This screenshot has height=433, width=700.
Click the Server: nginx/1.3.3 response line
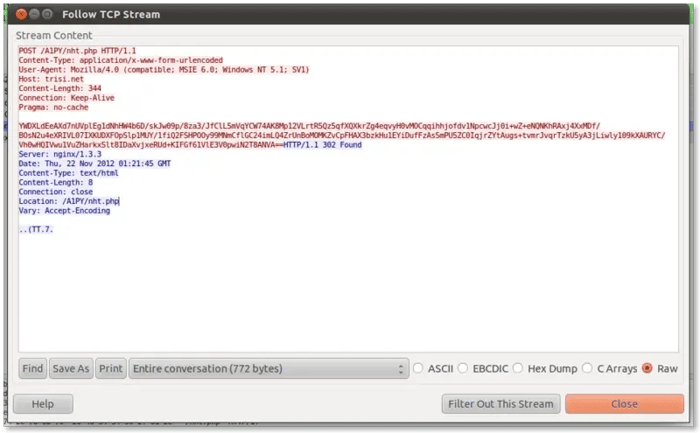pos(60,154)
